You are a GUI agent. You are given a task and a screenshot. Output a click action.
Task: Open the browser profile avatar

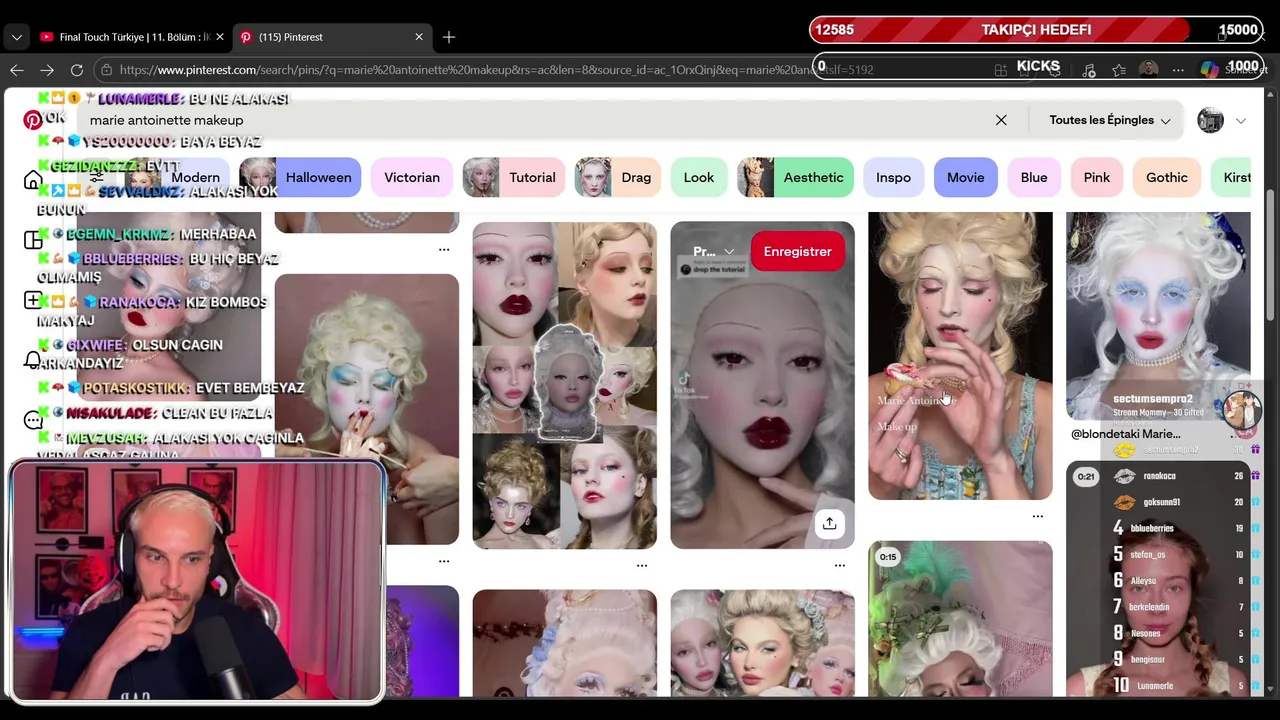(x=1149, y=70)
